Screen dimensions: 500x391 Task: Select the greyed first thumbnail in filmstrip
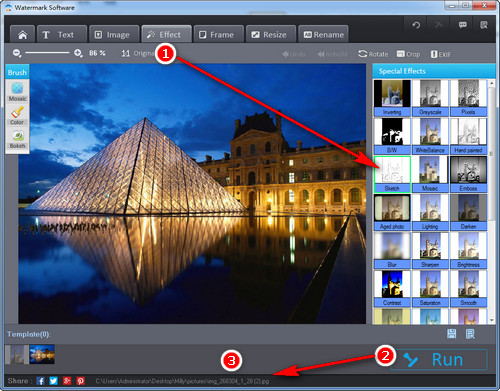click(17, 354)
